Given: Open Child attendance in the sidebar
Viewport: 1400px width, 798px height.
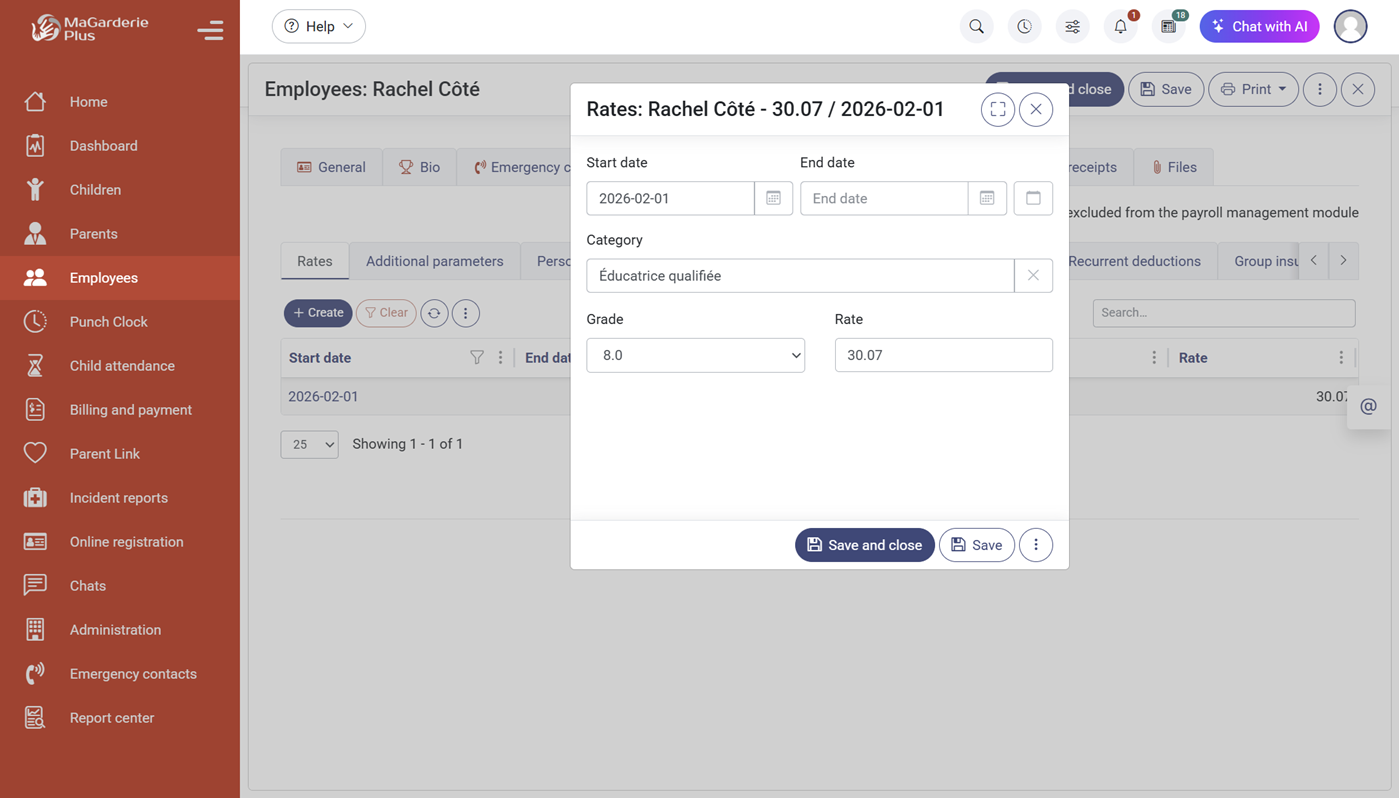Looking at the screenshot, I should click(x=120, y=366).
